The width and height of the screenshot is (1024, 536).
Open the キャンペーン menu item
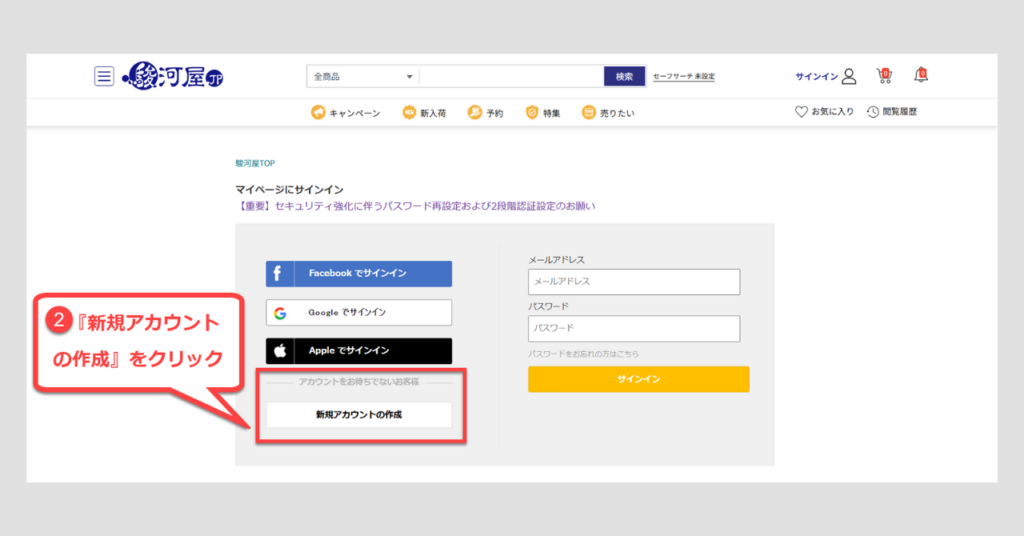pos(346,113)
